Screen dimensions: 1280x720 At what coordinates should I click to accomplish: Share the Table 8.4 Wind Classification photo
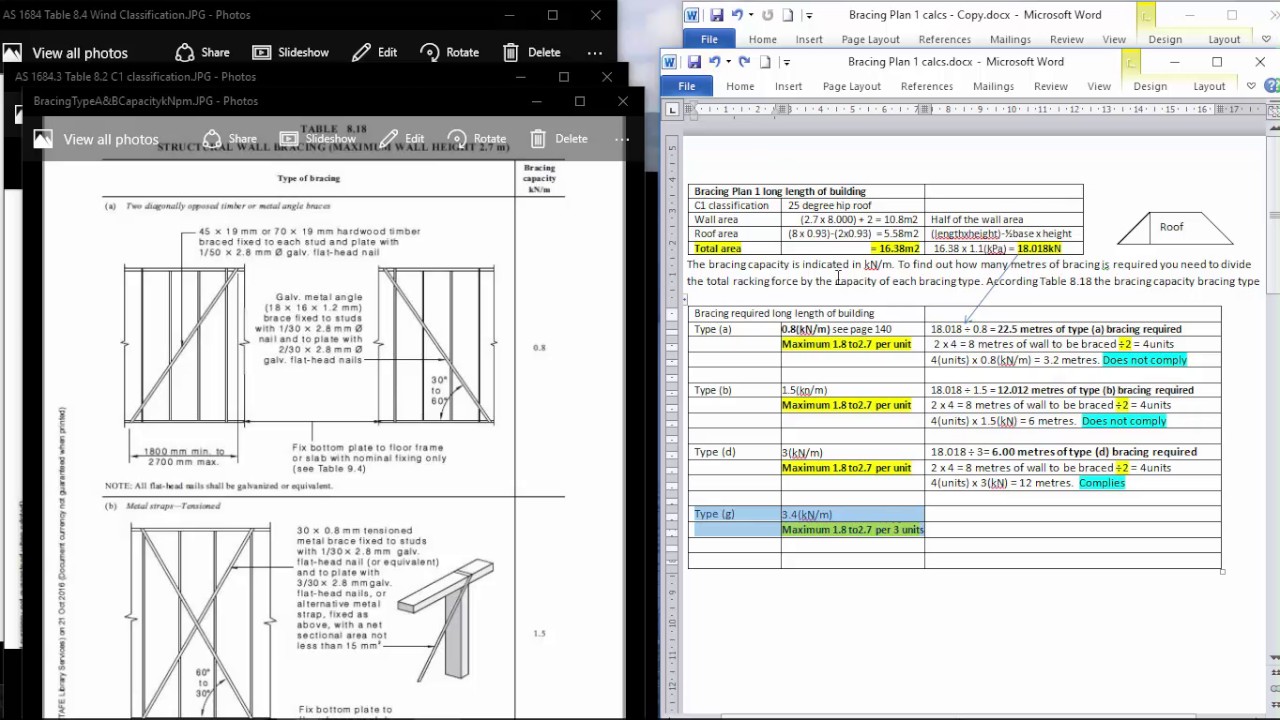[202, 52]
